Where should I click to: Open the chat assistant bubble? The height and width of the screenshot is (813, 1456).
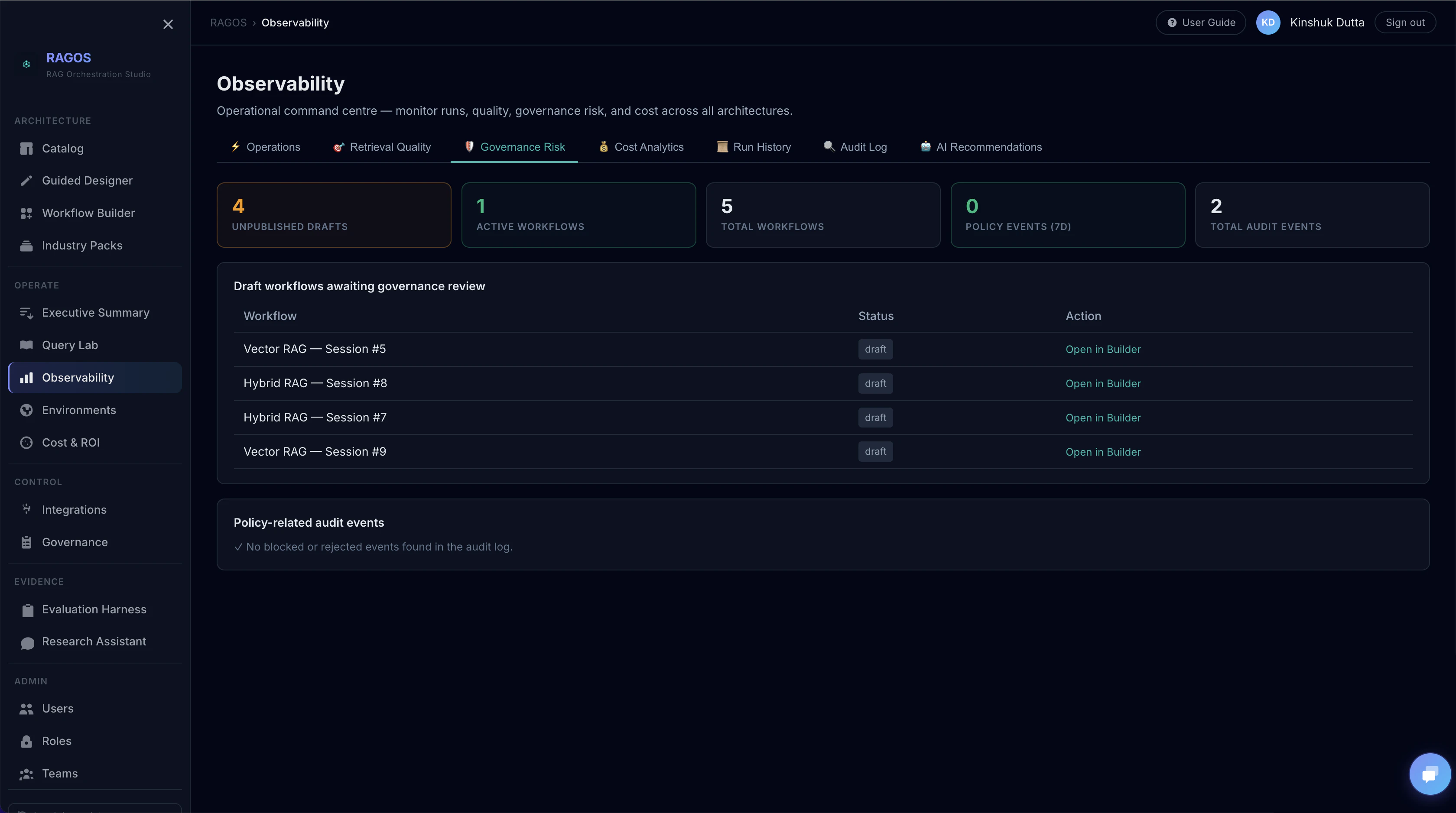(x=1430, y=774)
